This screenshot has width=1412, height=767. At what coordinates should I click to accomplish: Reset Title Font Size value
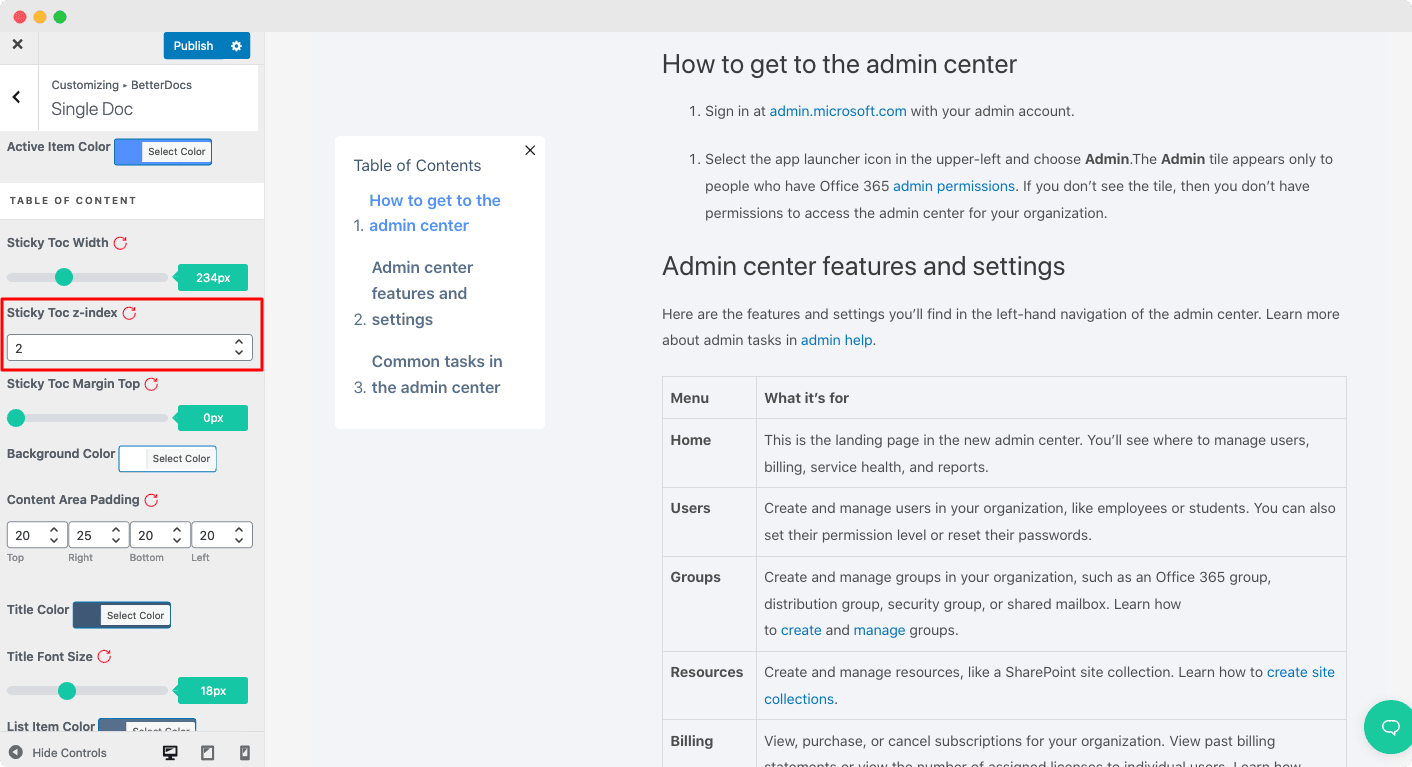click(104, 657)
